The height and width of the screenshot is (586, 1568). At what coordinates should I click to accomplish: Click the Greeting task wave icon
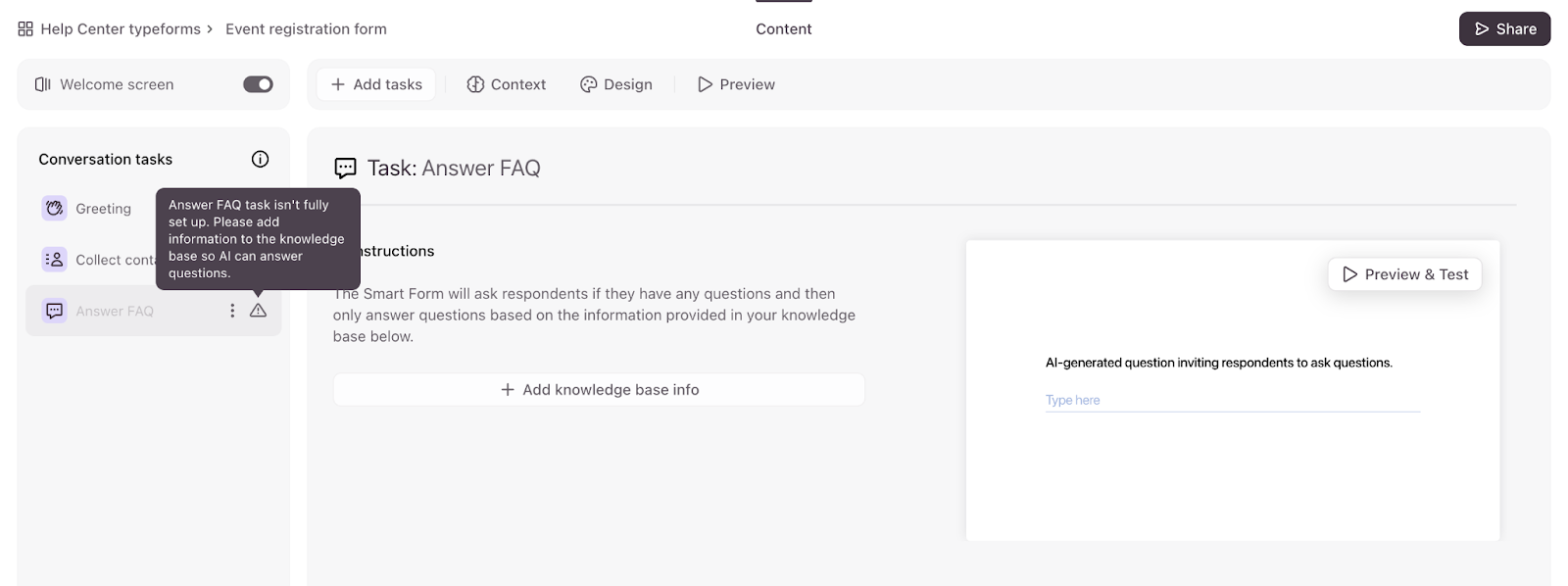55,208
